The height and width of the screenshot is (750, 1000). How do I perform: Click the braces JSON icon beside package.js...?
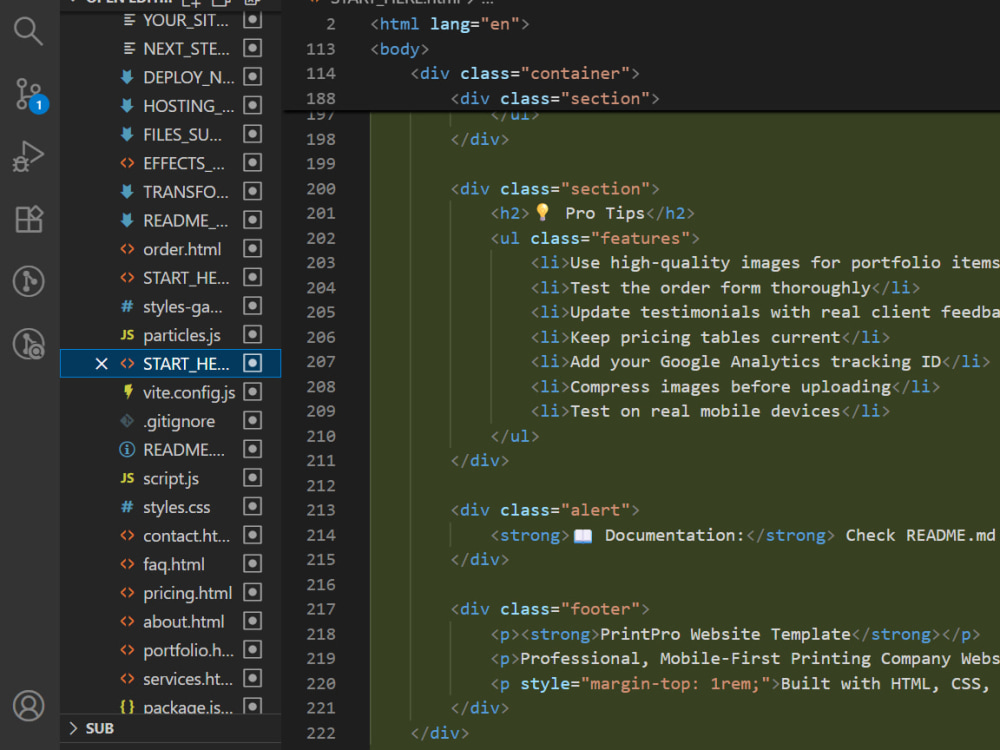pyautogui.click(x=127, y=707)
